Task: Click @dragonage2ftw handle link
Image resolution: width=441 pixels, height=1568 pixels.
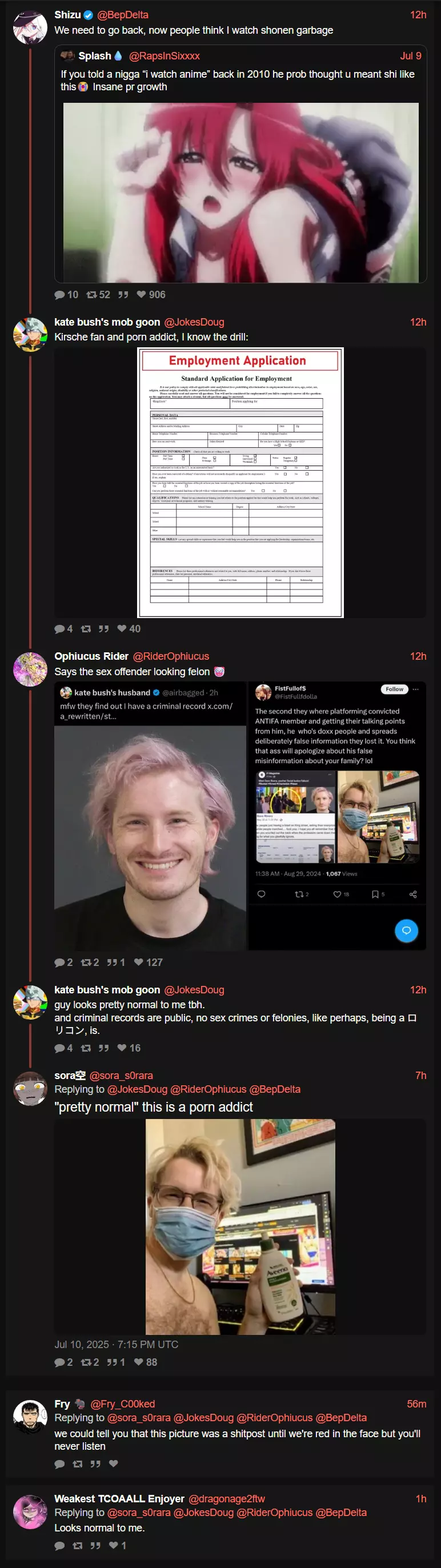Action: pos(227,1499)
